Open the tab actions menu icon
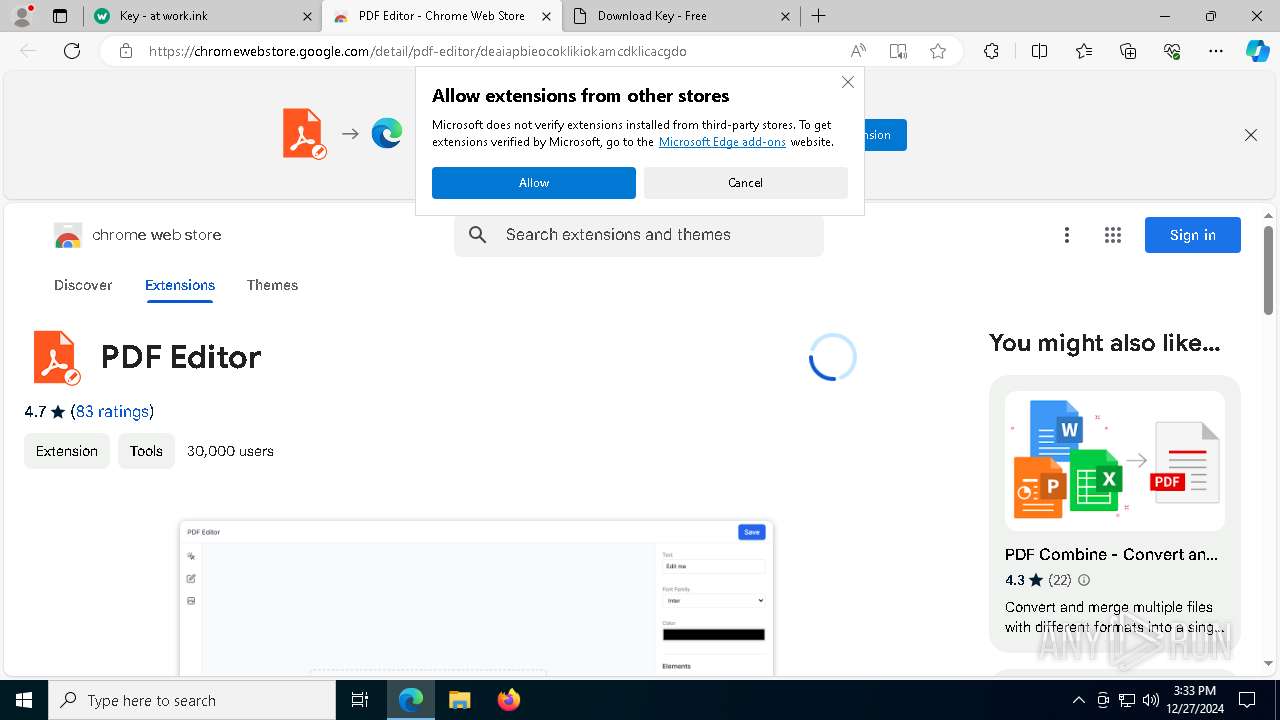This screenshot has width=1280, height=720. [x=60, y=16]
